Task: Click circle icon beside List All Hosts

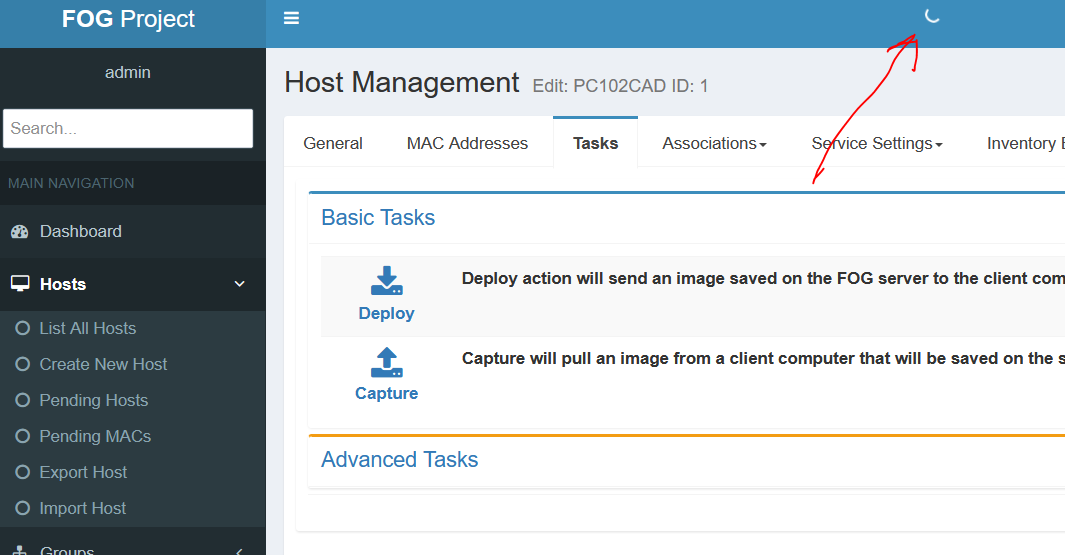Action: [22, 329]
